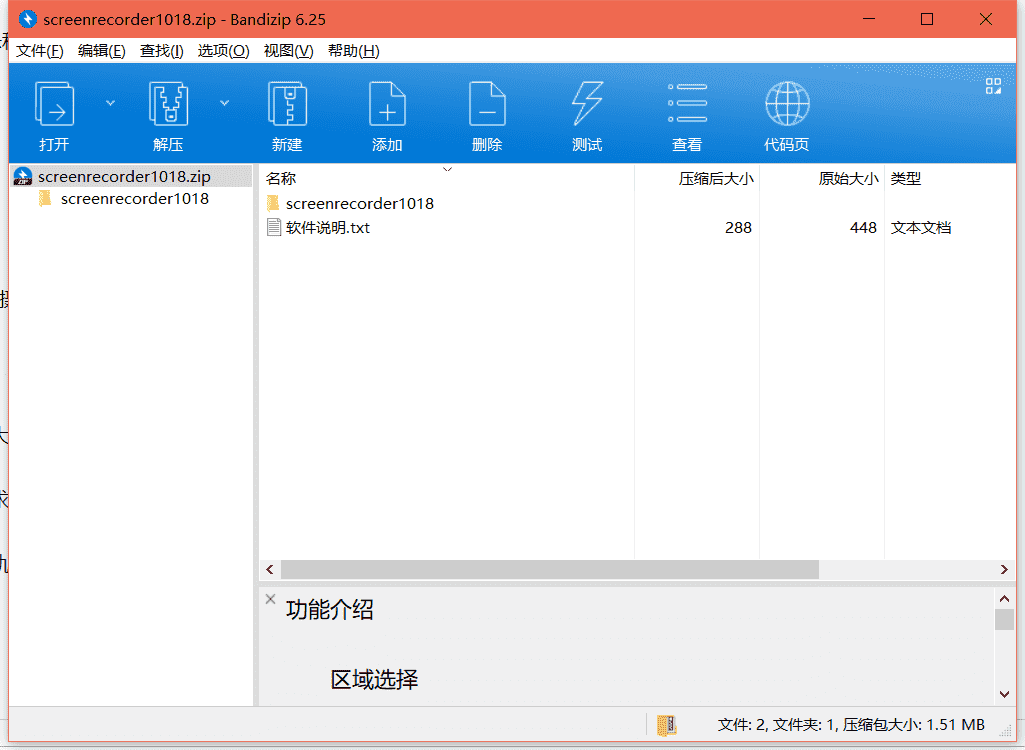
Task: Click the horizontal scrollbar right arrow
Action: 1004,570
